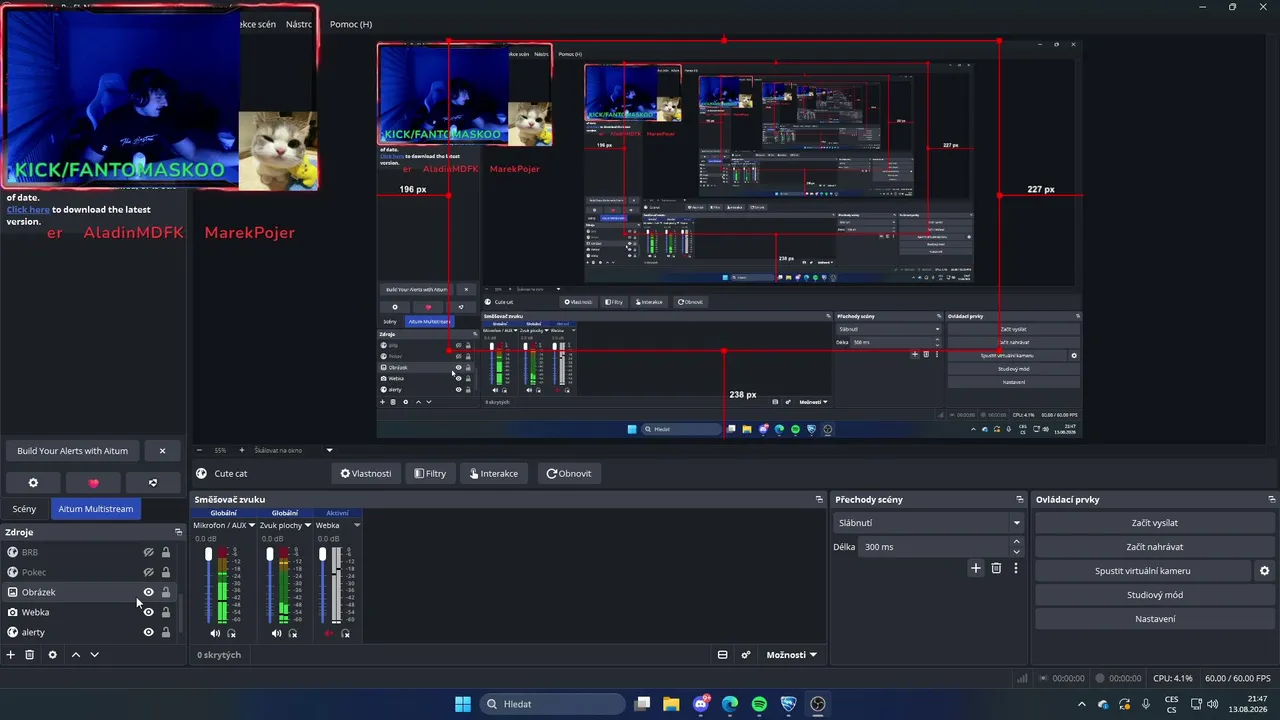The image size is (1280, 720).
Task: Increase Délka duration with up arrow
Action: [x=1017, y=542]
